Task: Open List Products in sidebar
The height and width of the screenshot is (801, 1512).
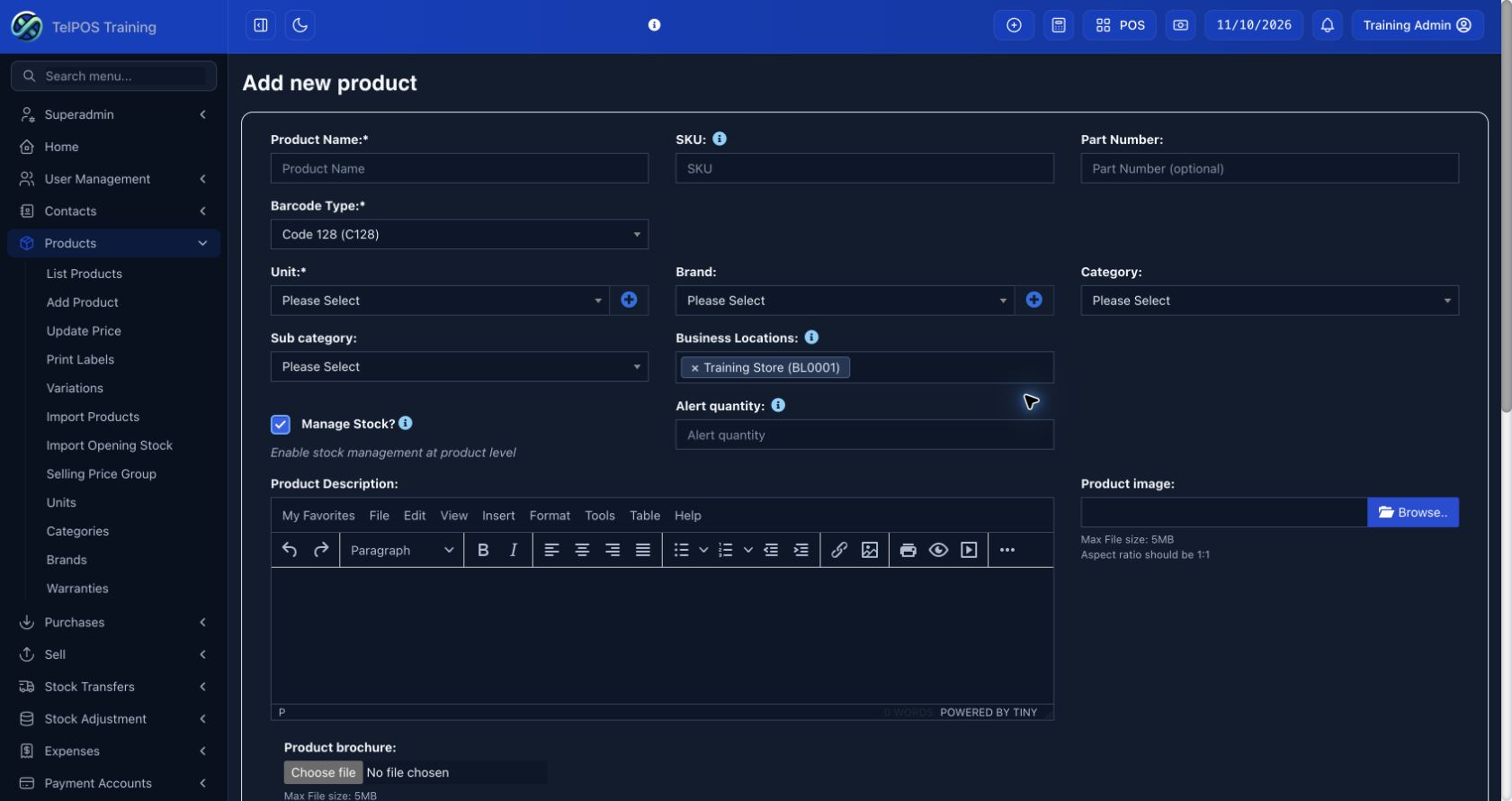Action: [x=85, y=274]
